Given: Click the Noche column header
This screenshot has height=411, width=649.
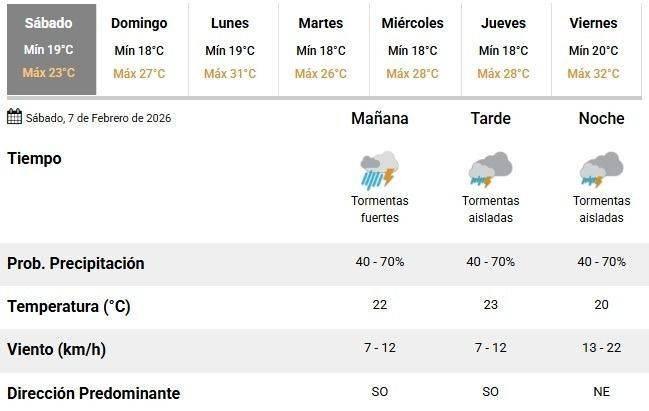Looking at the screenshot, I should [x=601, y=118].
